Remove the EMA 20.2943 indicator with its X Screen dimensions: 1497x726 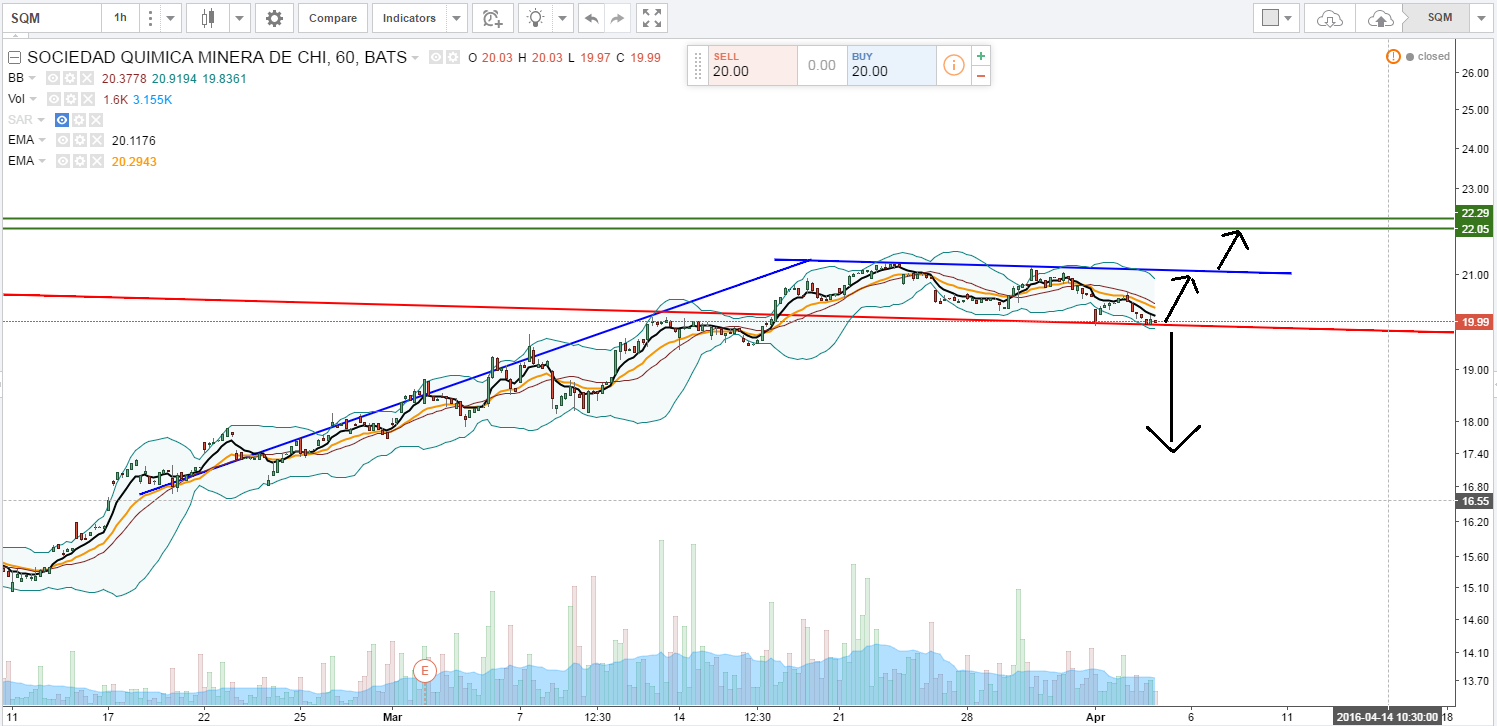point(96,161)
